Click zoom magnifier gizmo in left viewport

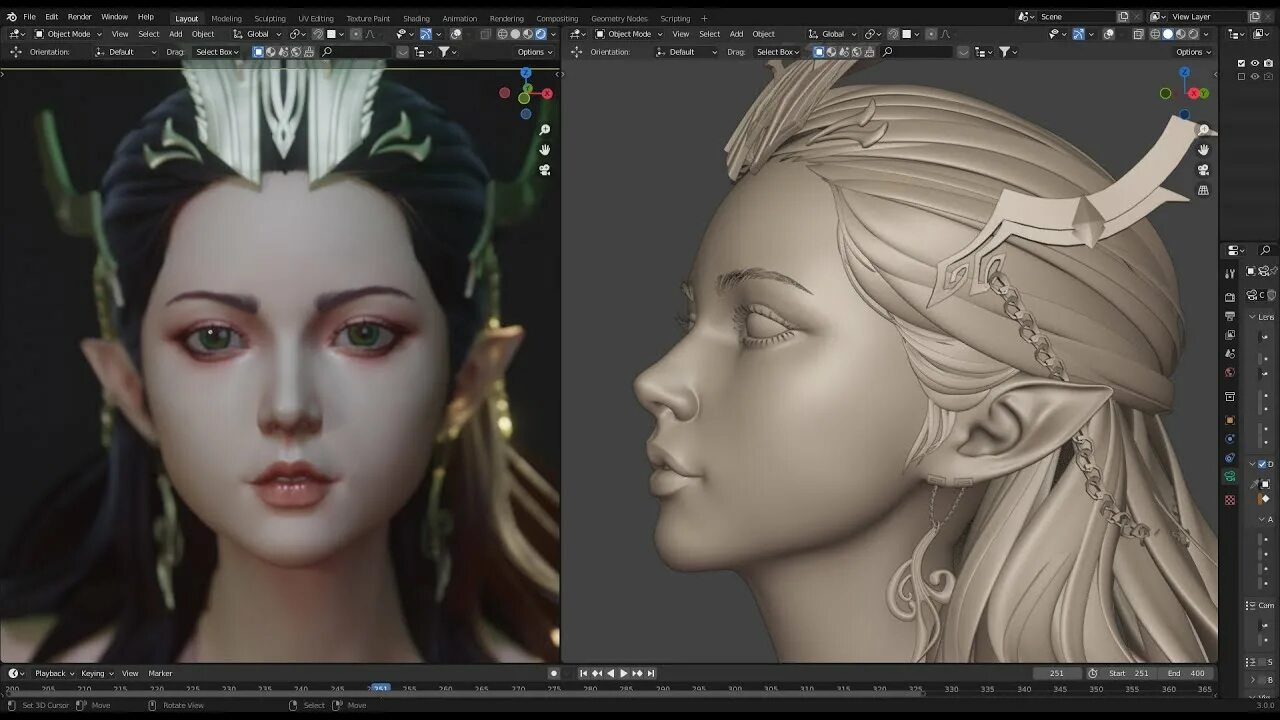(x=545, y=130)
